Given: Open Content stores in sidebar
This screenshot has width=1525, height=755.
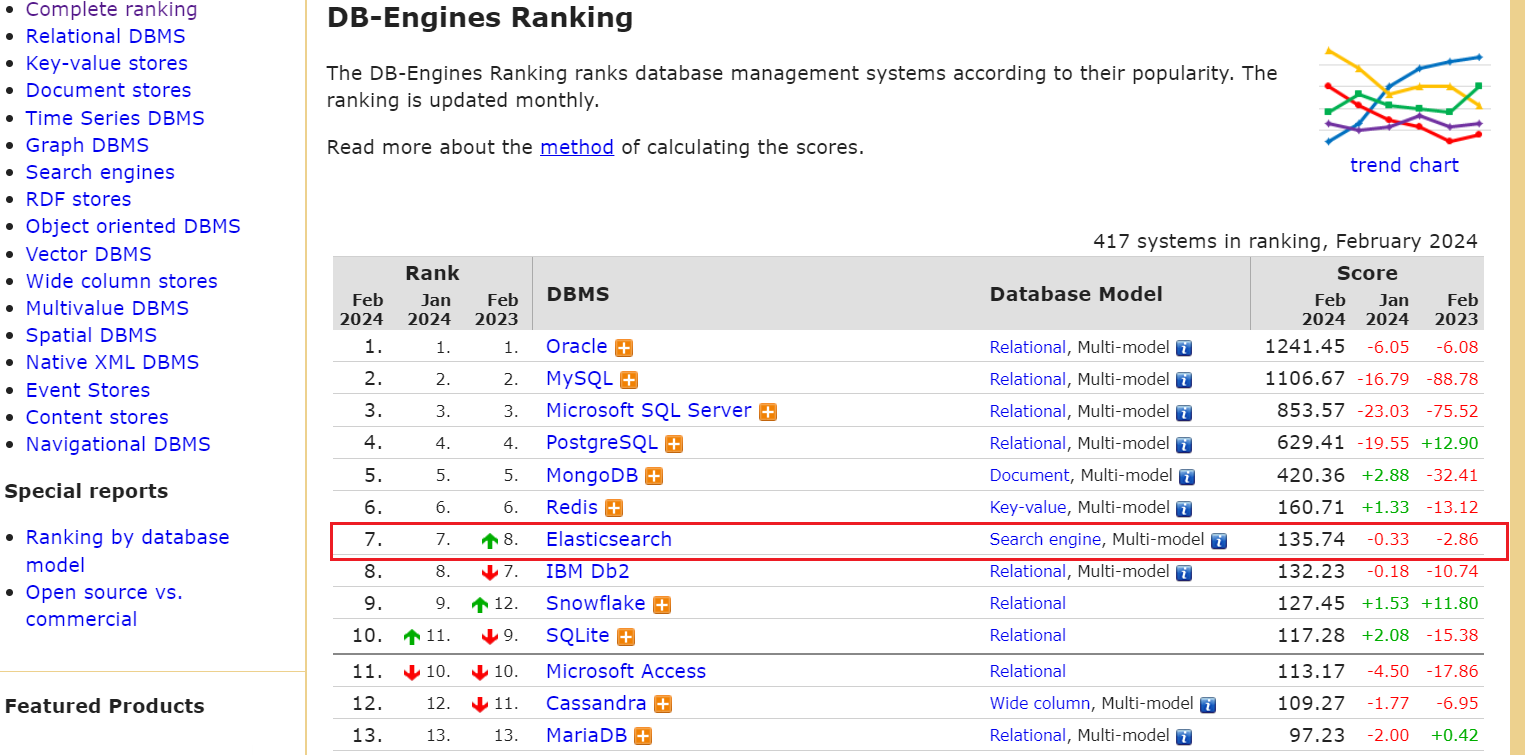Looking at the screenshot, I should point(97,417).
